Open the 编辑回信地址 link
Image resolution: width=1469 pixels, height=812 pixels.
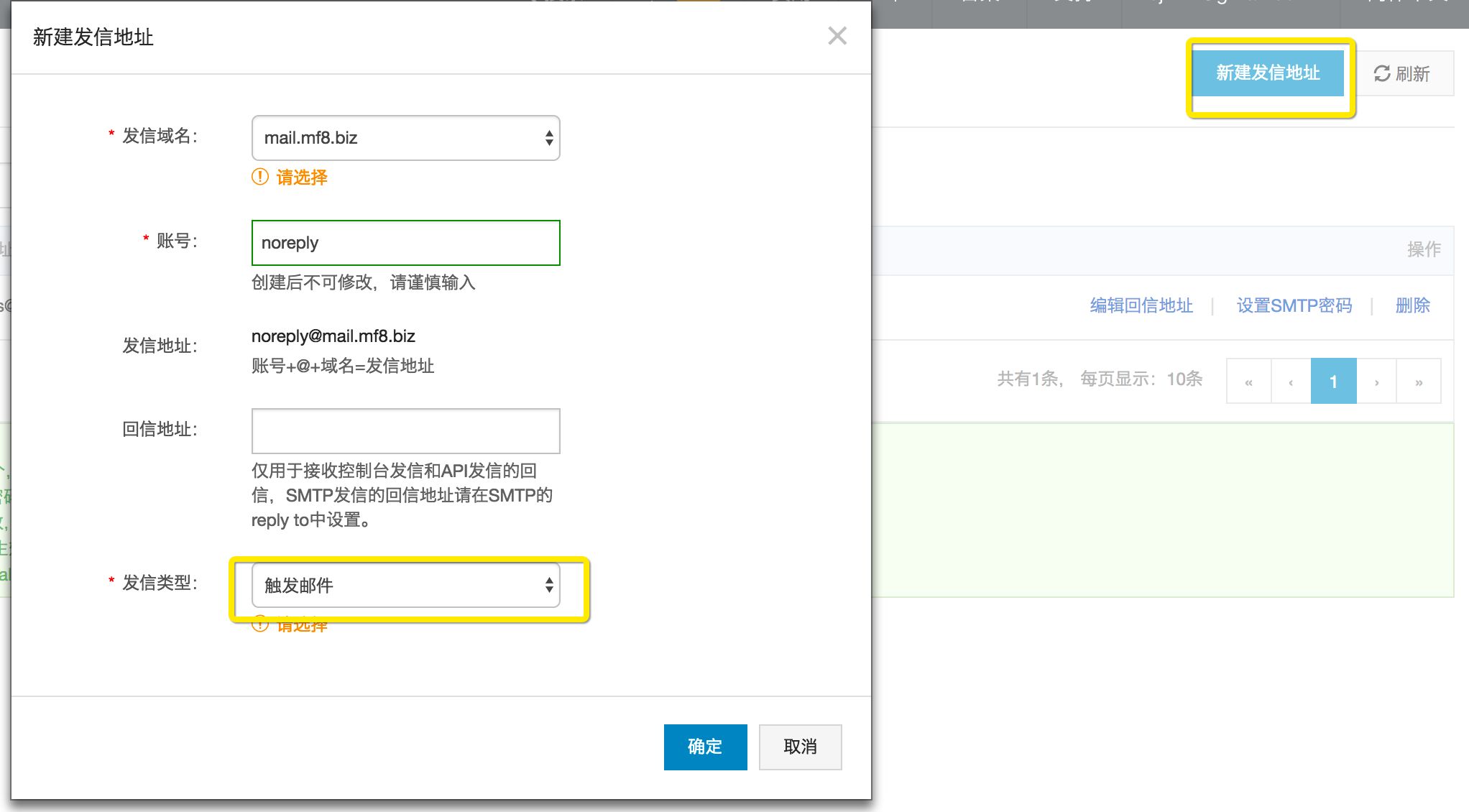pos(1141,305)
